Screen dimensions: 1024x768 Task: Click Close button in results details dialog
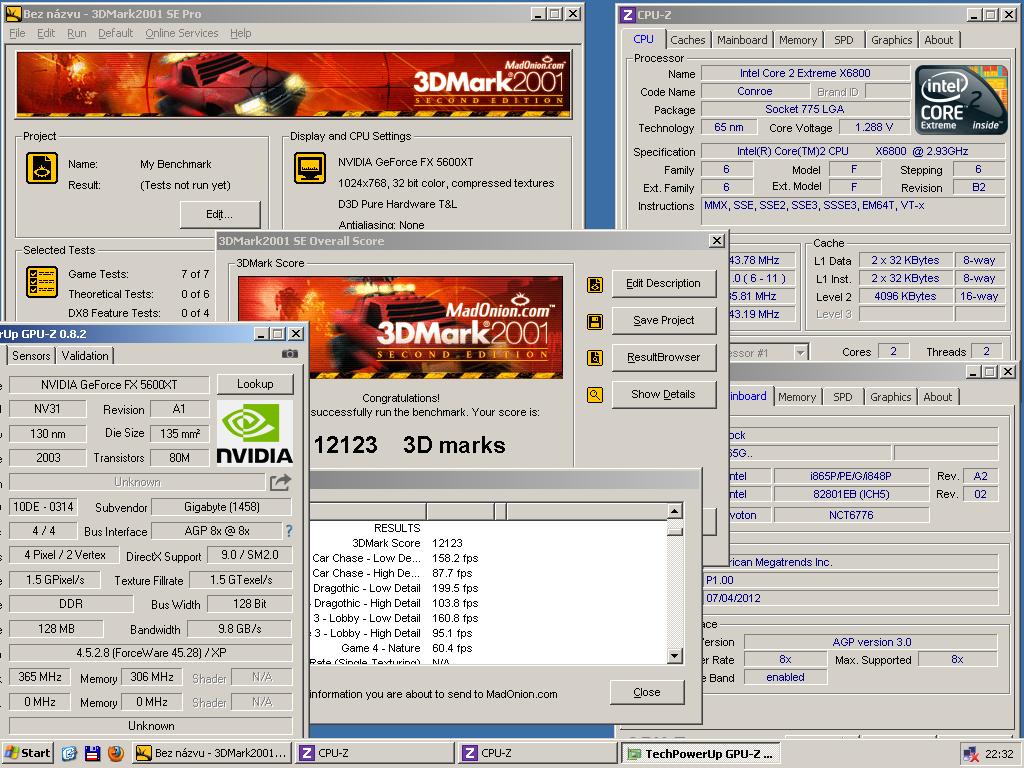click(x=647, y=692)
